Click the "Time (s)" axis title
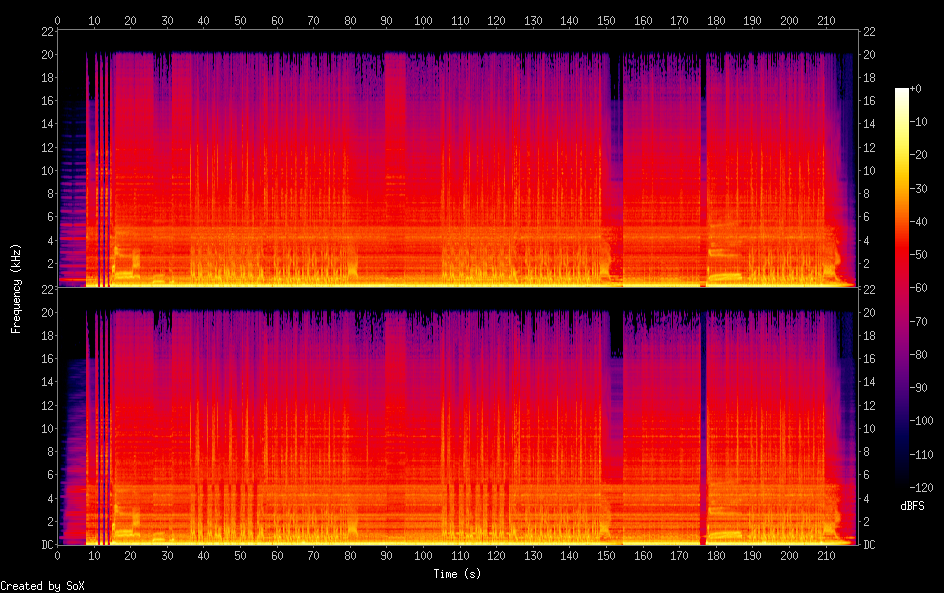 (x=457, y=574)
